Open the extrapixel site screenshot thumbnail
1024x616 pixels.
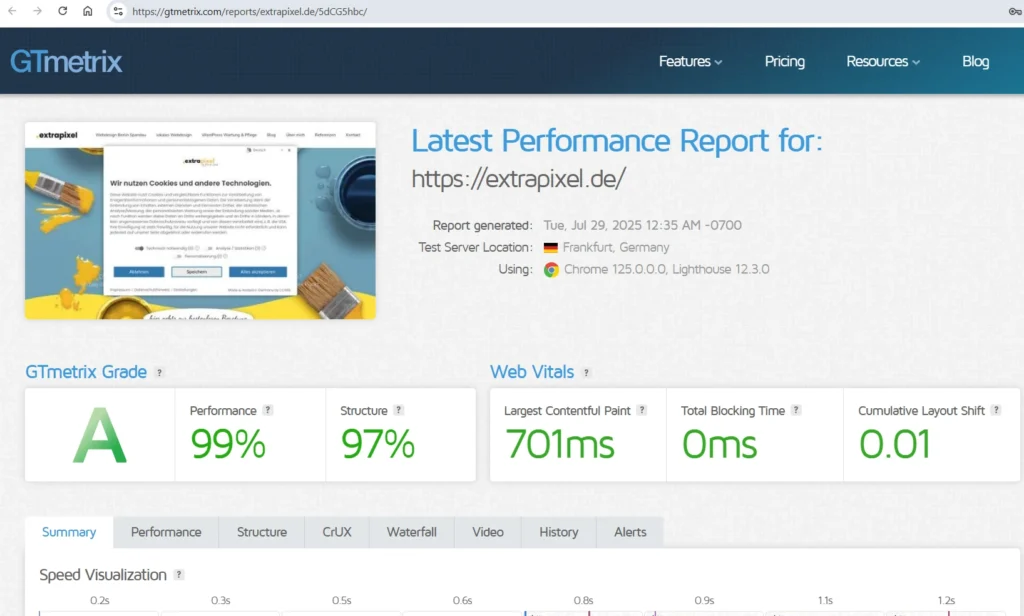pyautogui.click(x=200, y=220)
